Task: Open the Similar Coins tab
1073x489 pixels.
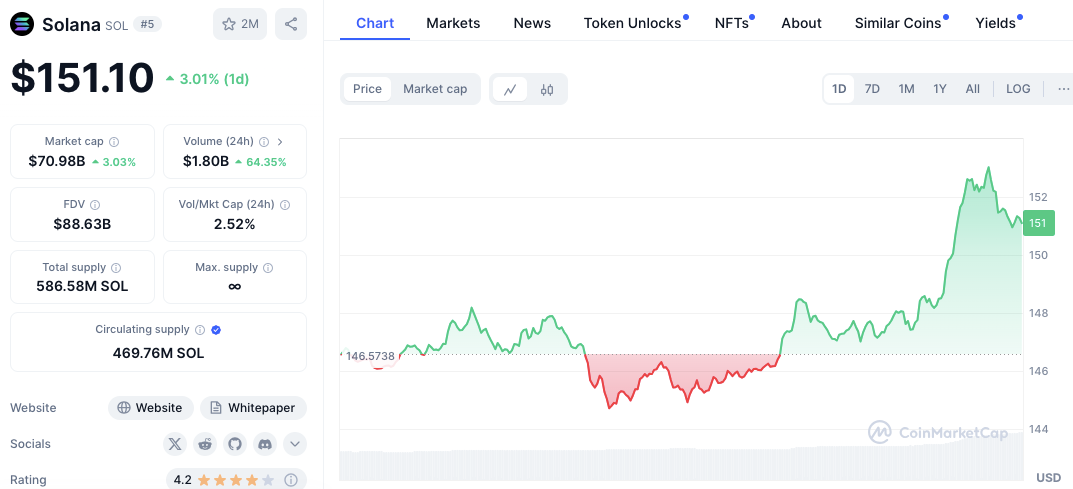Action: tap(898, 23)
